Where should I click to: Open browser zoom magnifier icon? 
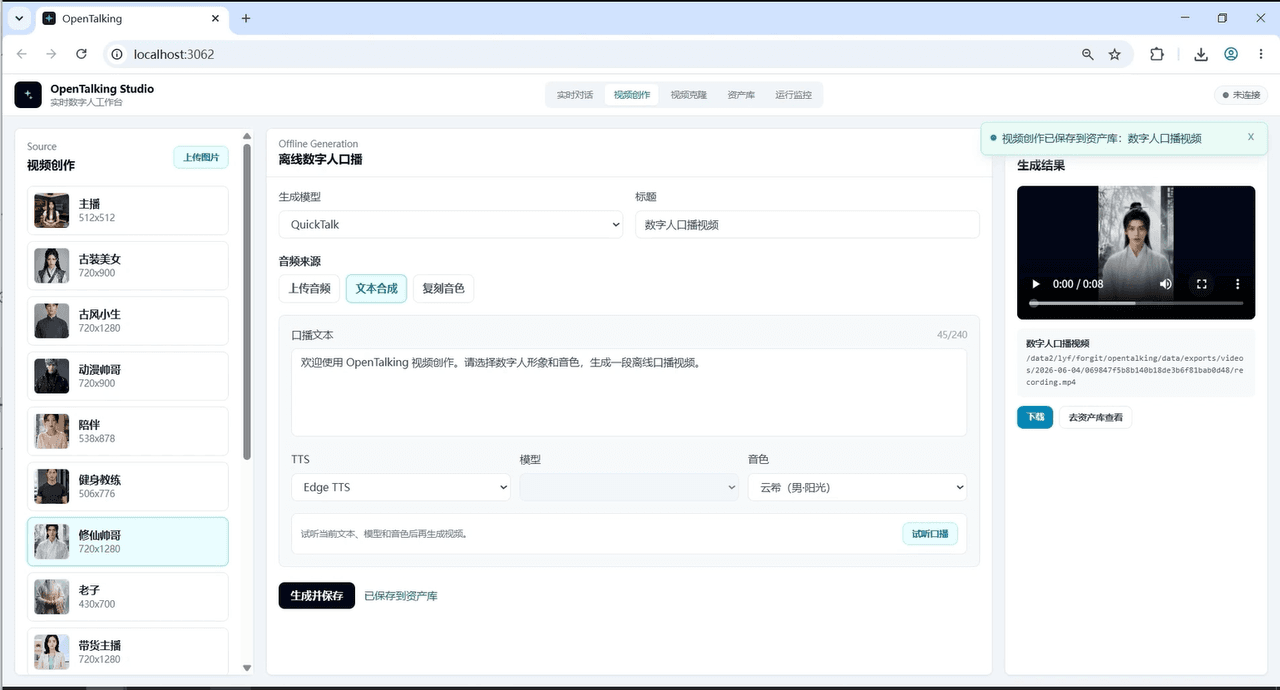pyautogui.click(x=1088, y=54)
